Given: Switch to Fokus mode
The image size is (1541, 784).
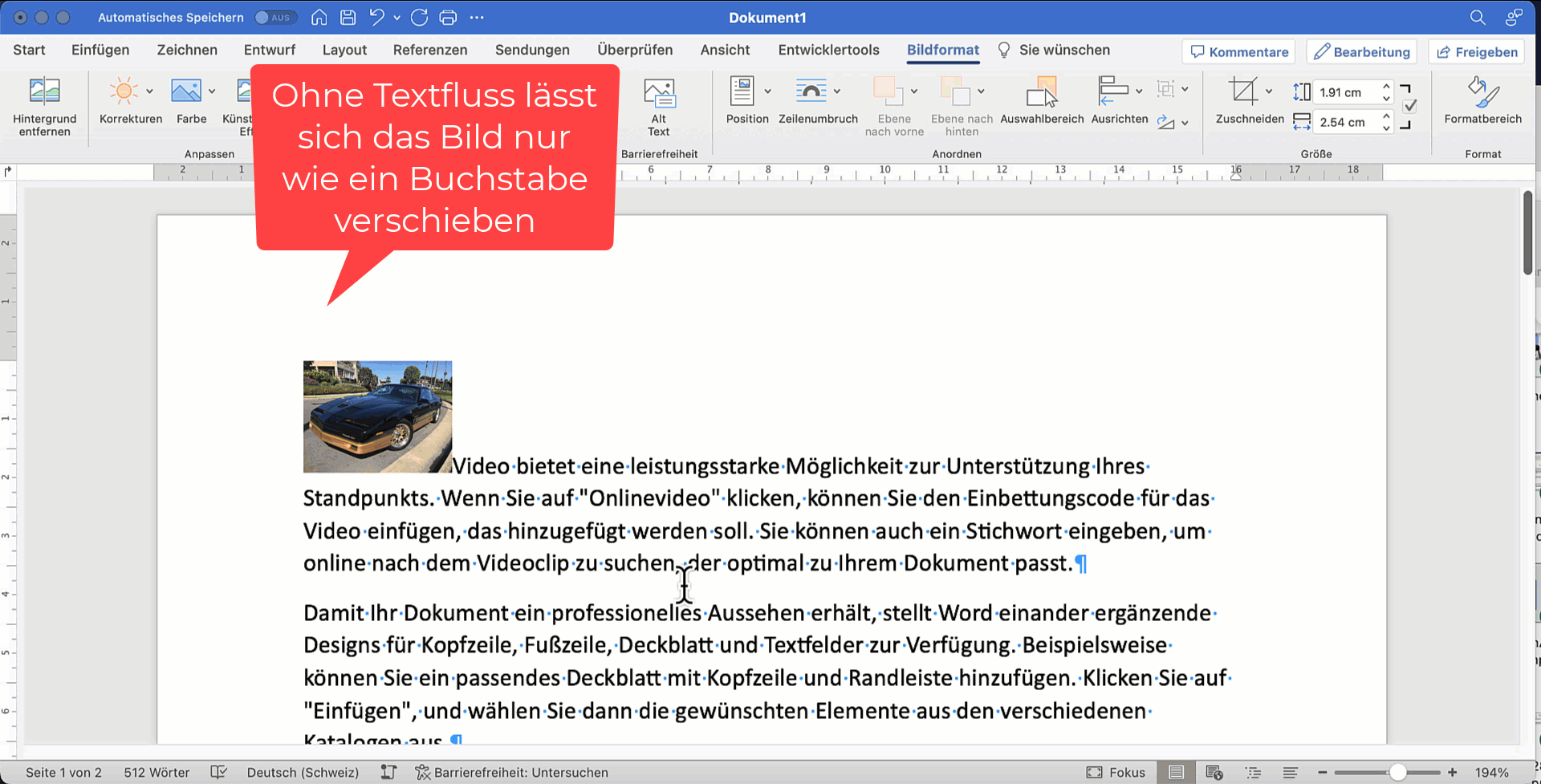Looking at the screenshot, I should tap(1116, 772).
